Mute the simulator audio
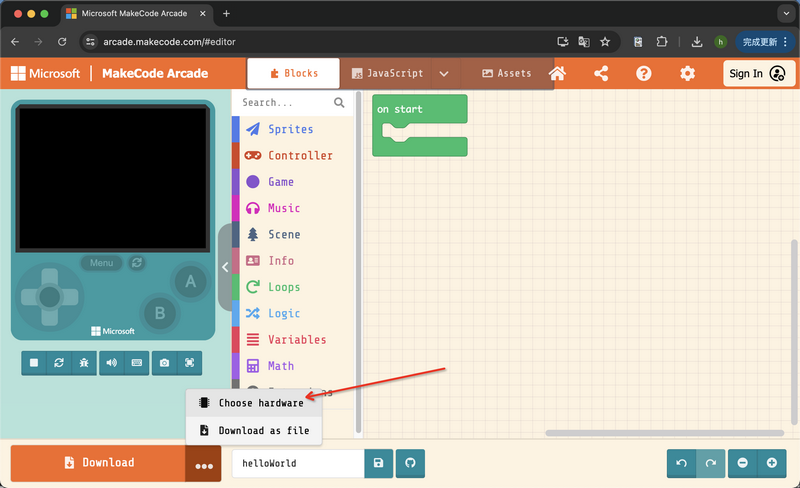This screenshot has height=488, width=800. [111, 363]
